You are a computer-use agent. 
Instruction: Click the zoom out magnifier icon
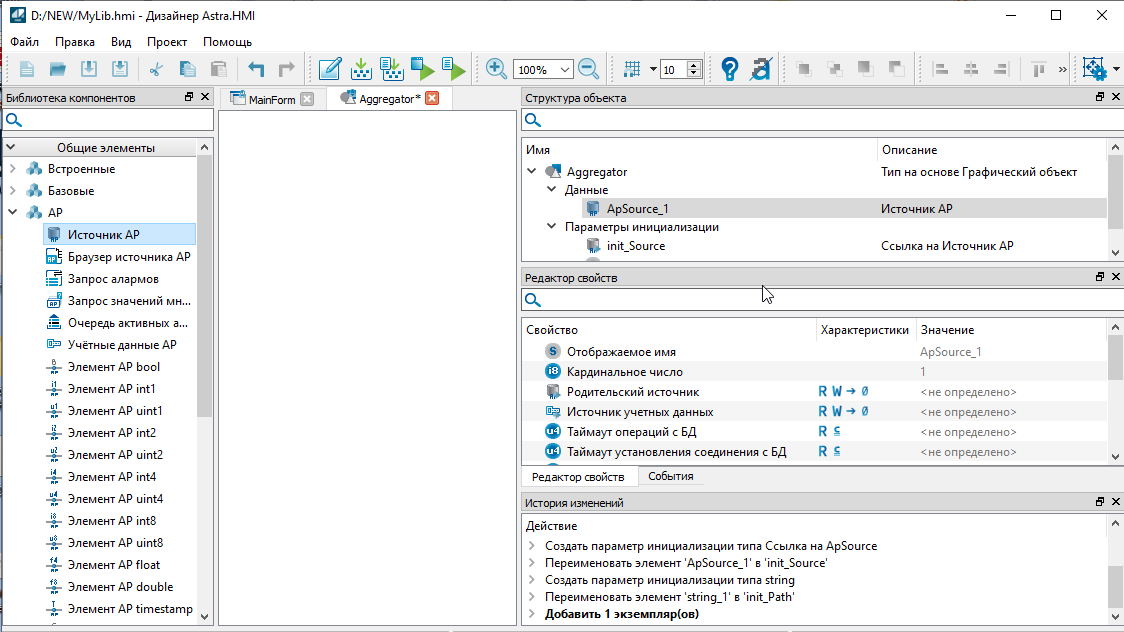[x=588, y=69]
